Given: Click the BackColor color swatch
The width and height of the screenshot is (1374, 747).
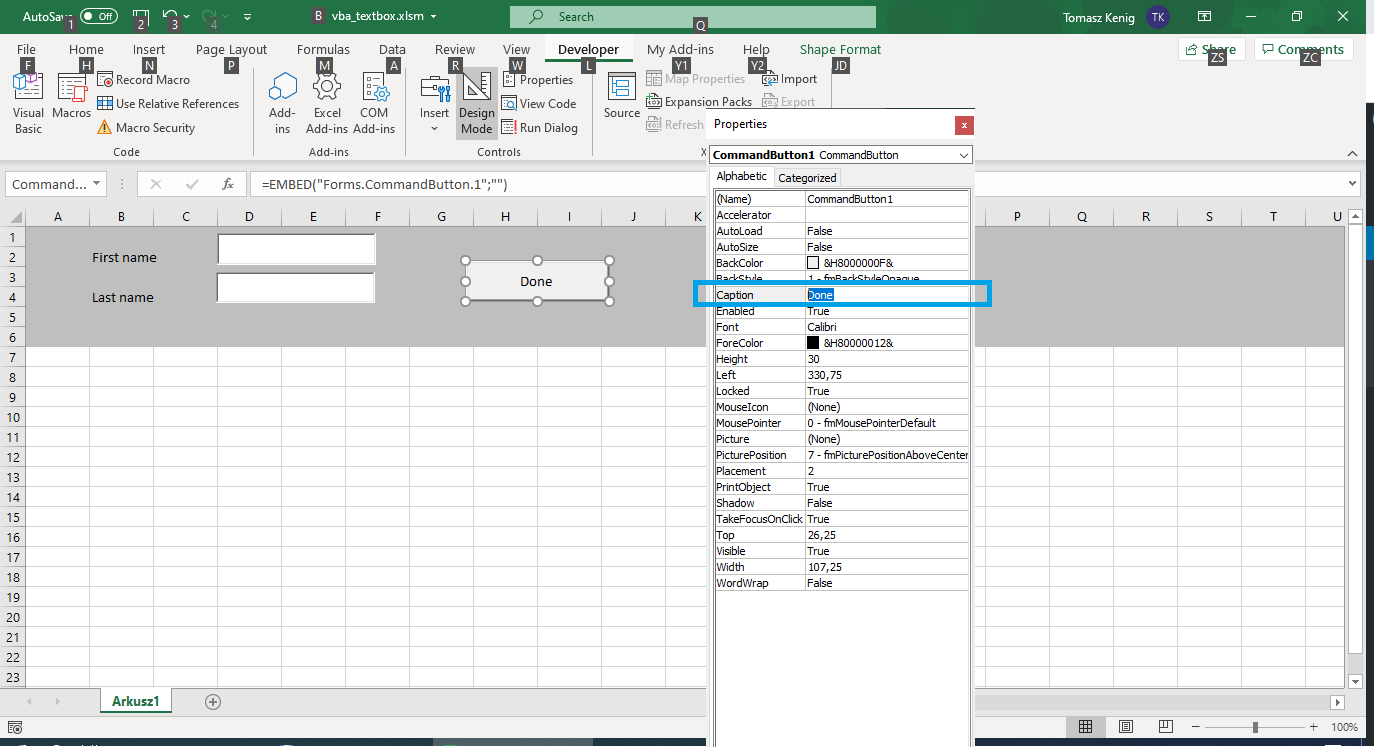Looking at the screenshot, I should 814,262.
